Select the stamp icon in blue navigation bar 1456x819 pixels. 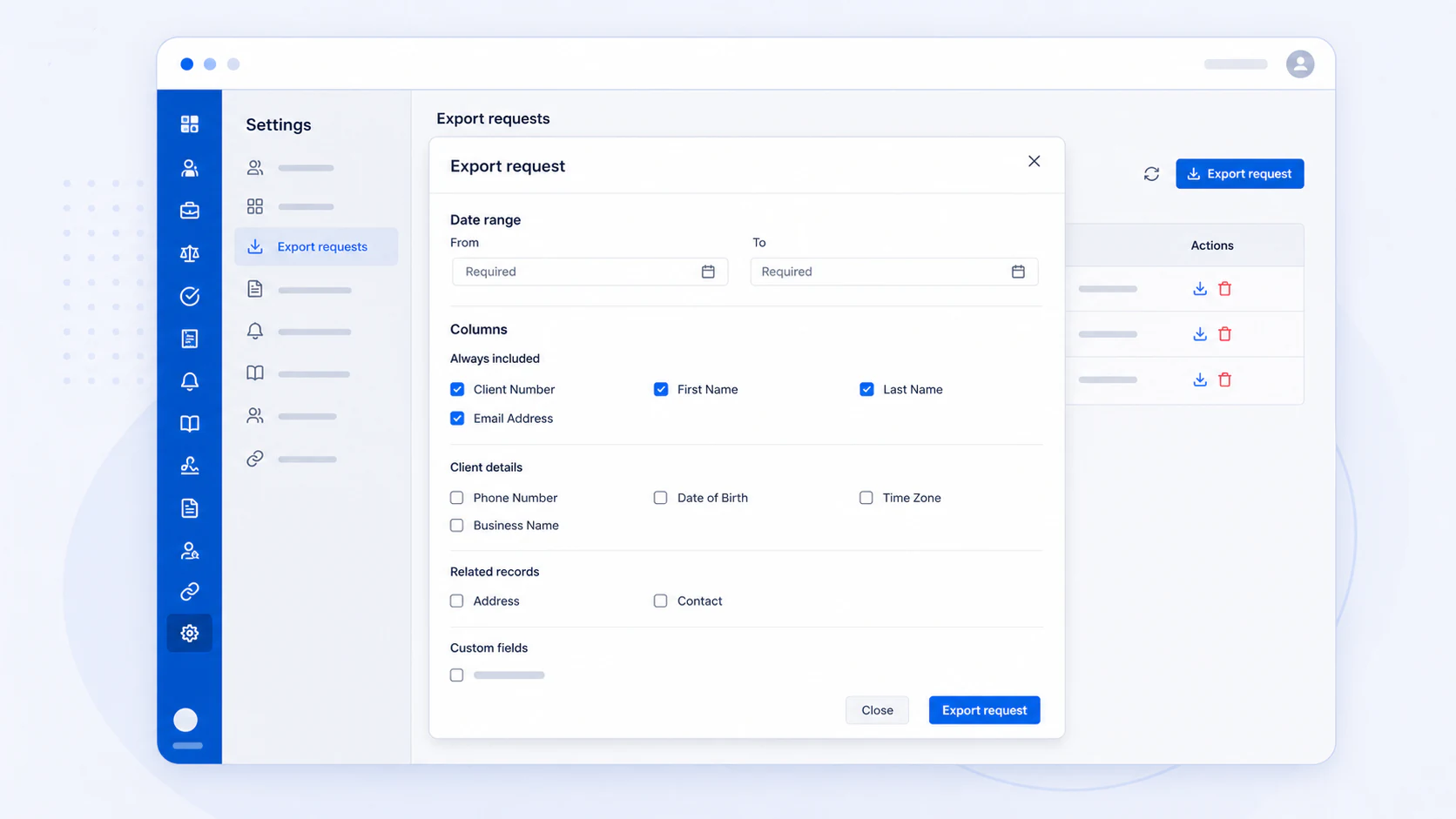[x=189, y=466]
